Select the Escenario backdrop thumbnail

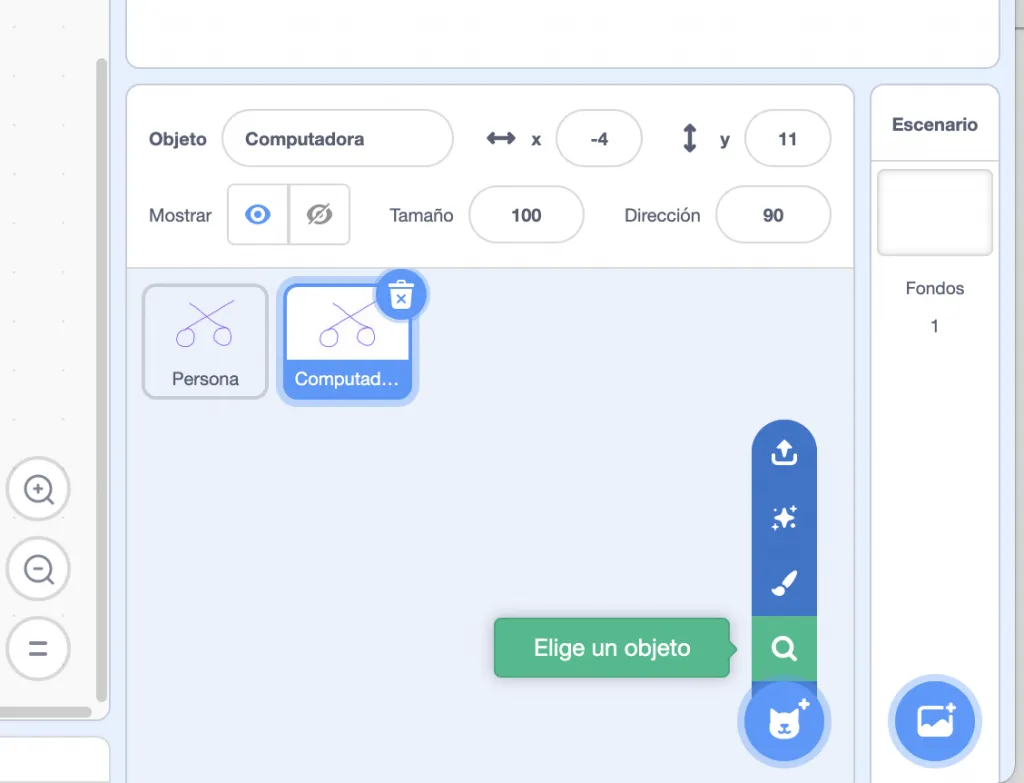(934, 212)
